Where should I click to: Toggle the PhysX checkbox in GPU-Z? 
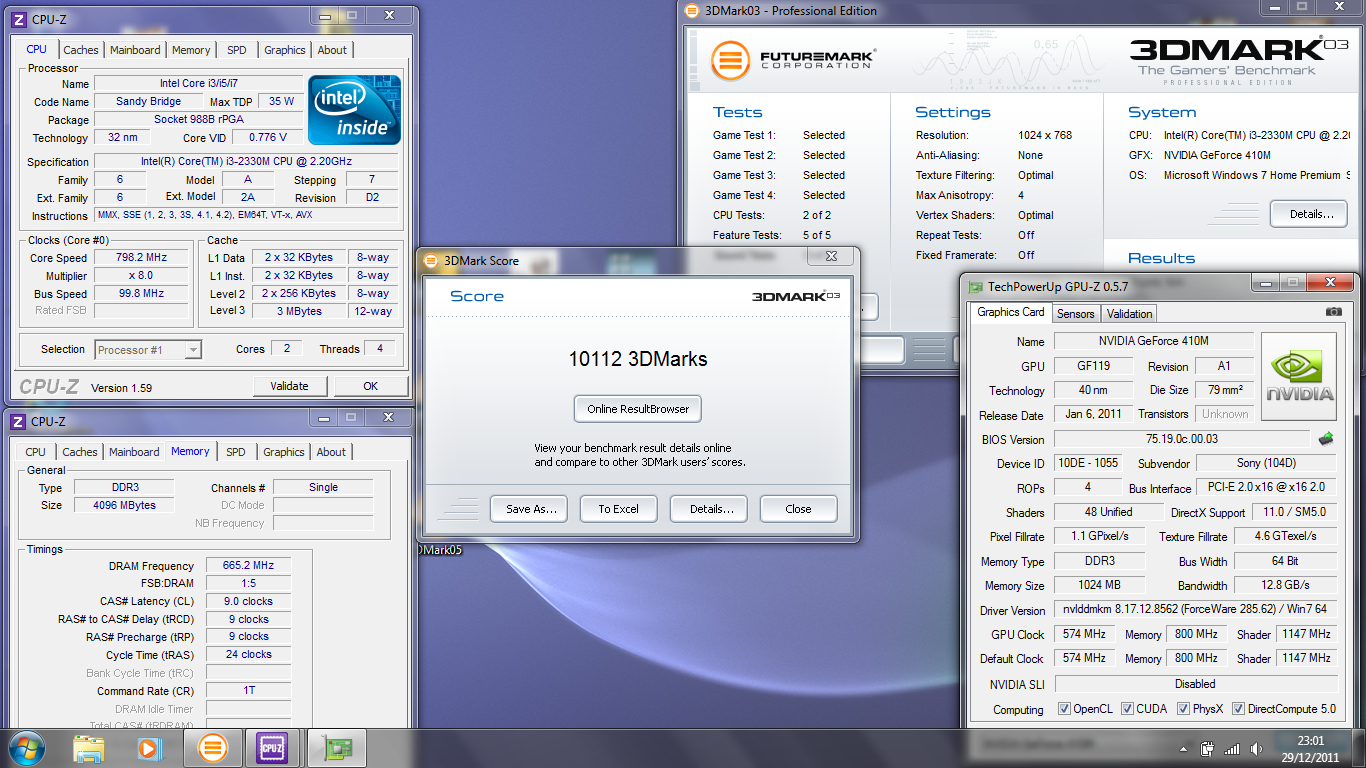(1183, 709)
